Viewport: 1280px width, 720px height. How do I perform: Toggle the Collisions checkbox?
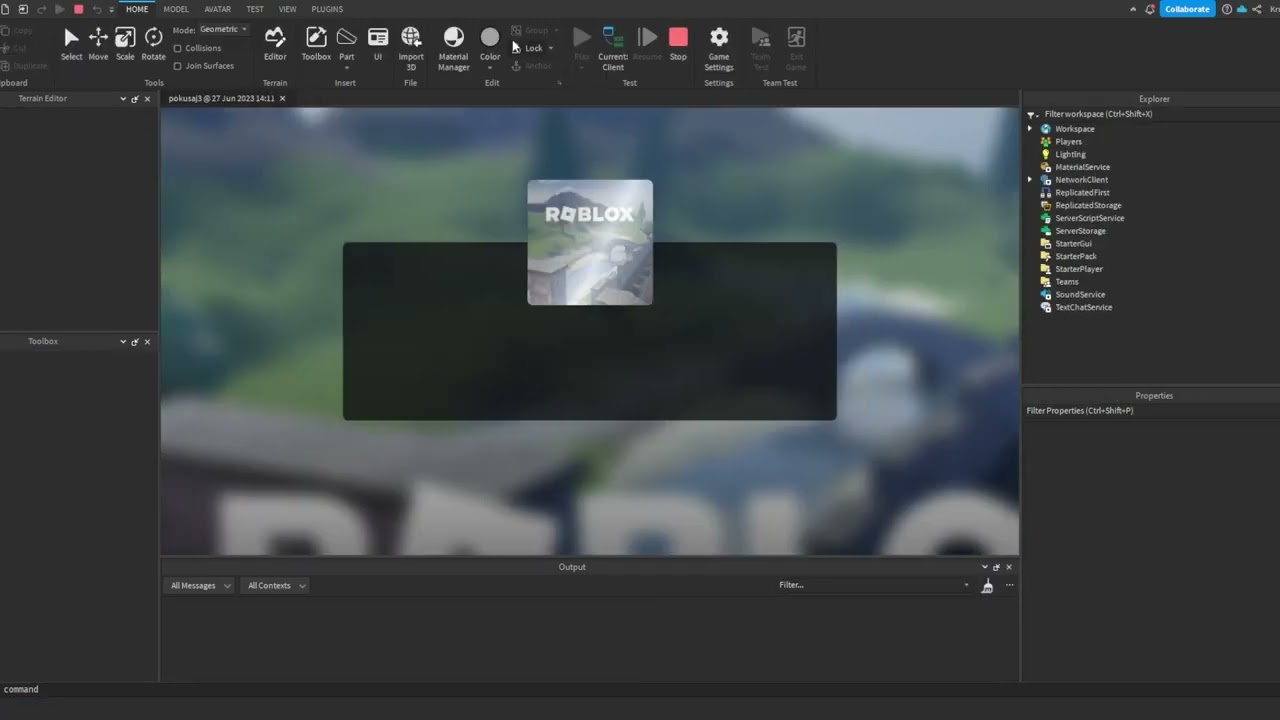[x=178, y=48]
